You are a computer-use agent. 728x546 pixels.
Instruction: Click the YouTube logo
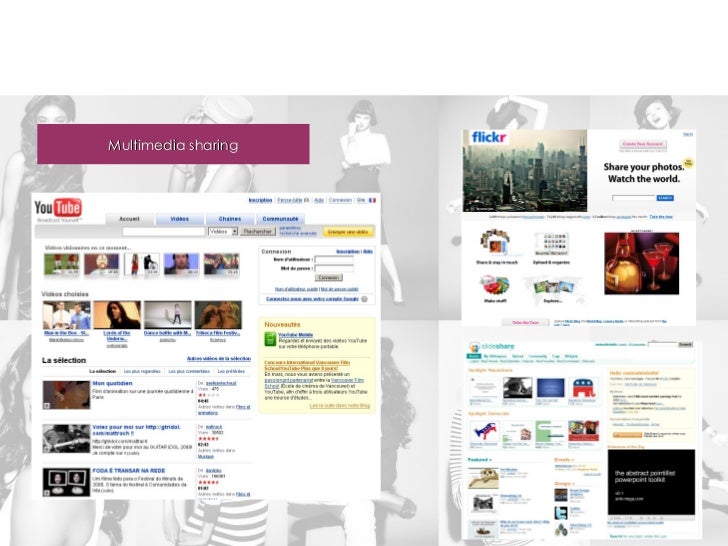click(58, 208)
